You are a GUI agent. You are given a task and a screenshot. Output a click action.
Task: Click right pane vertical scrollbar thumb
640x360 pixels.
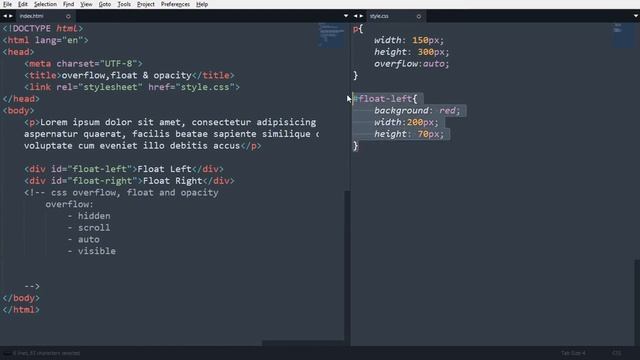(637, 302)
